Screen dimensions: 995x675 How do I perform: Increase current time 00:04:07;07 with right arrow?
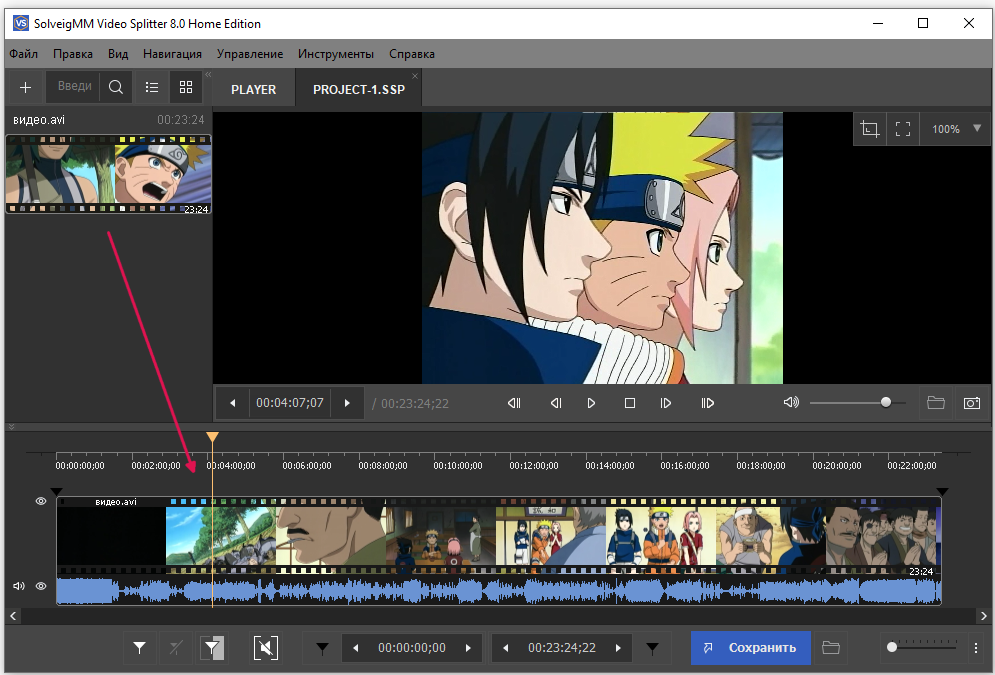tap(347, 403)
